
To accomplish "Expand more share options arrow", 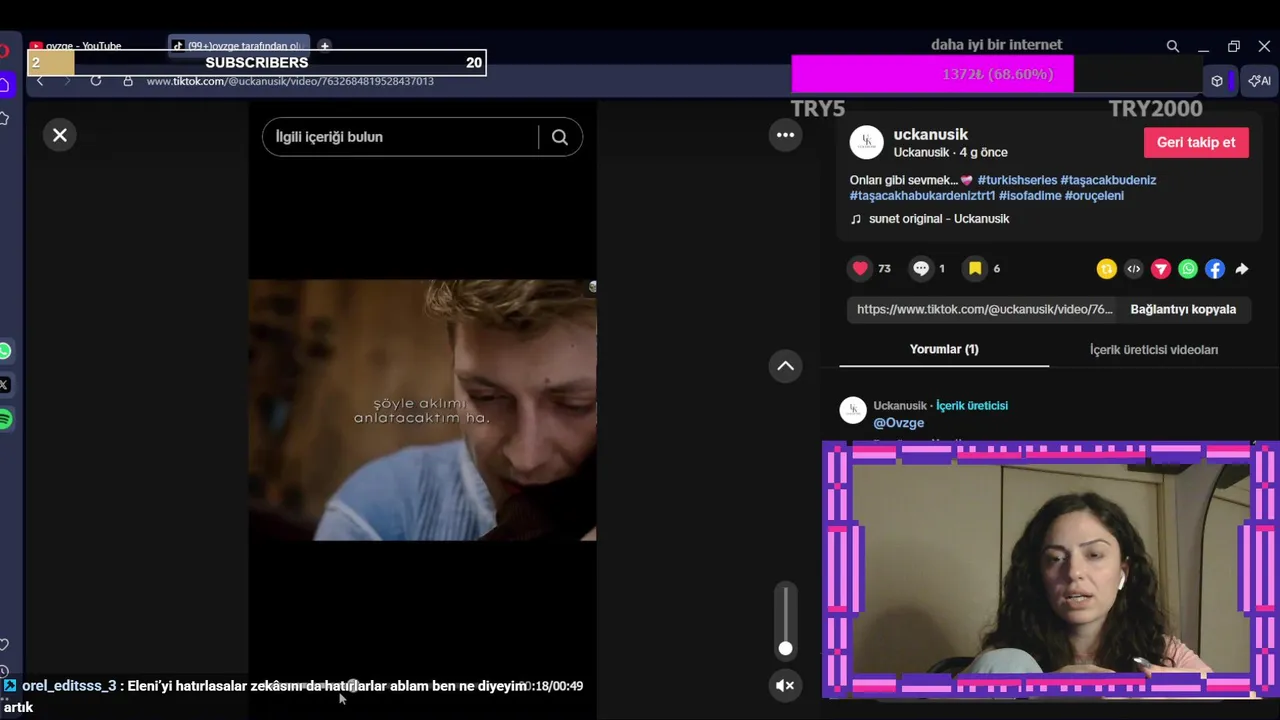I will click(x=1241, y=269).
